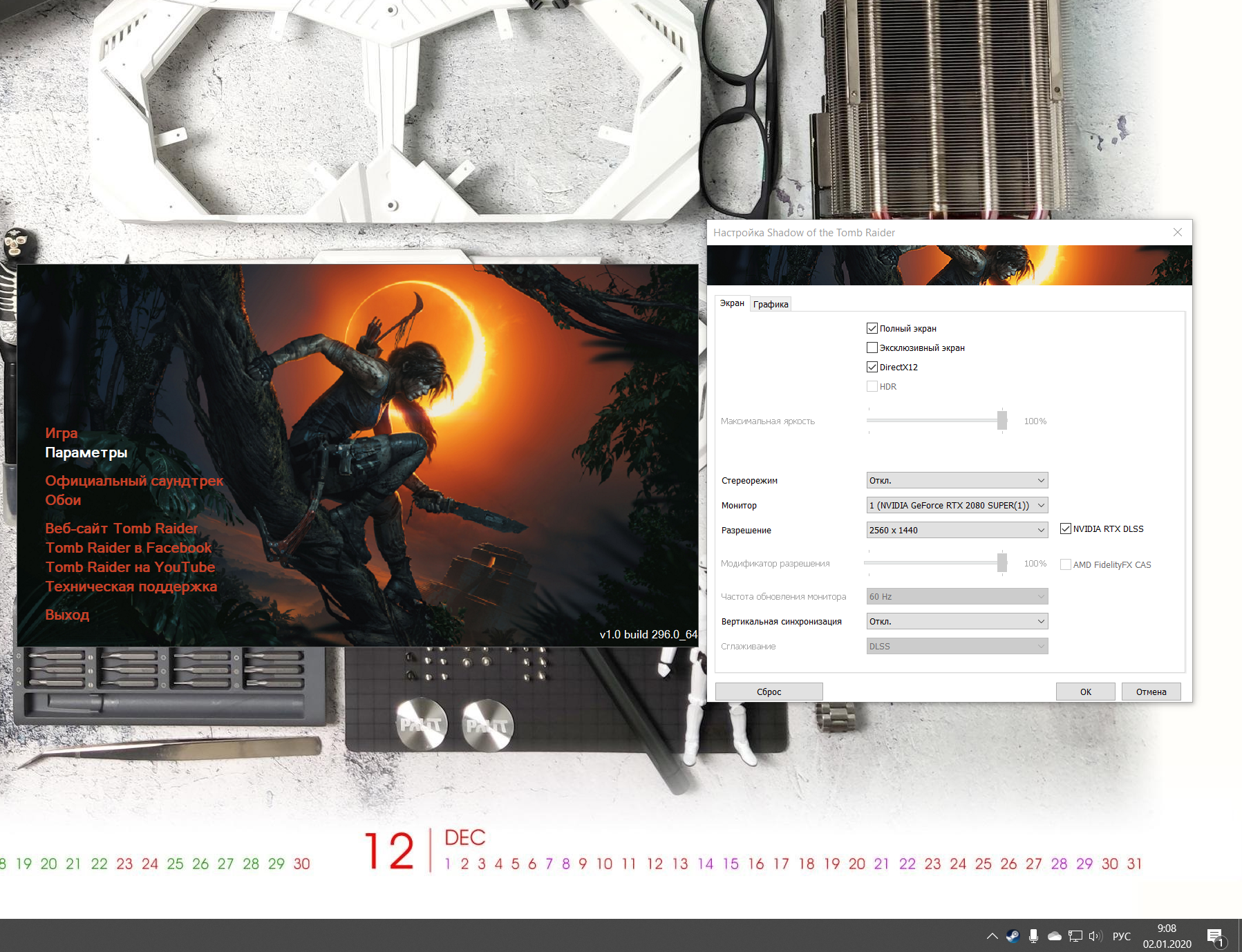The width and height of the screenshot is (1242, 952).
Task: Confirm settings with the OK button
Action: [1086, 692]
